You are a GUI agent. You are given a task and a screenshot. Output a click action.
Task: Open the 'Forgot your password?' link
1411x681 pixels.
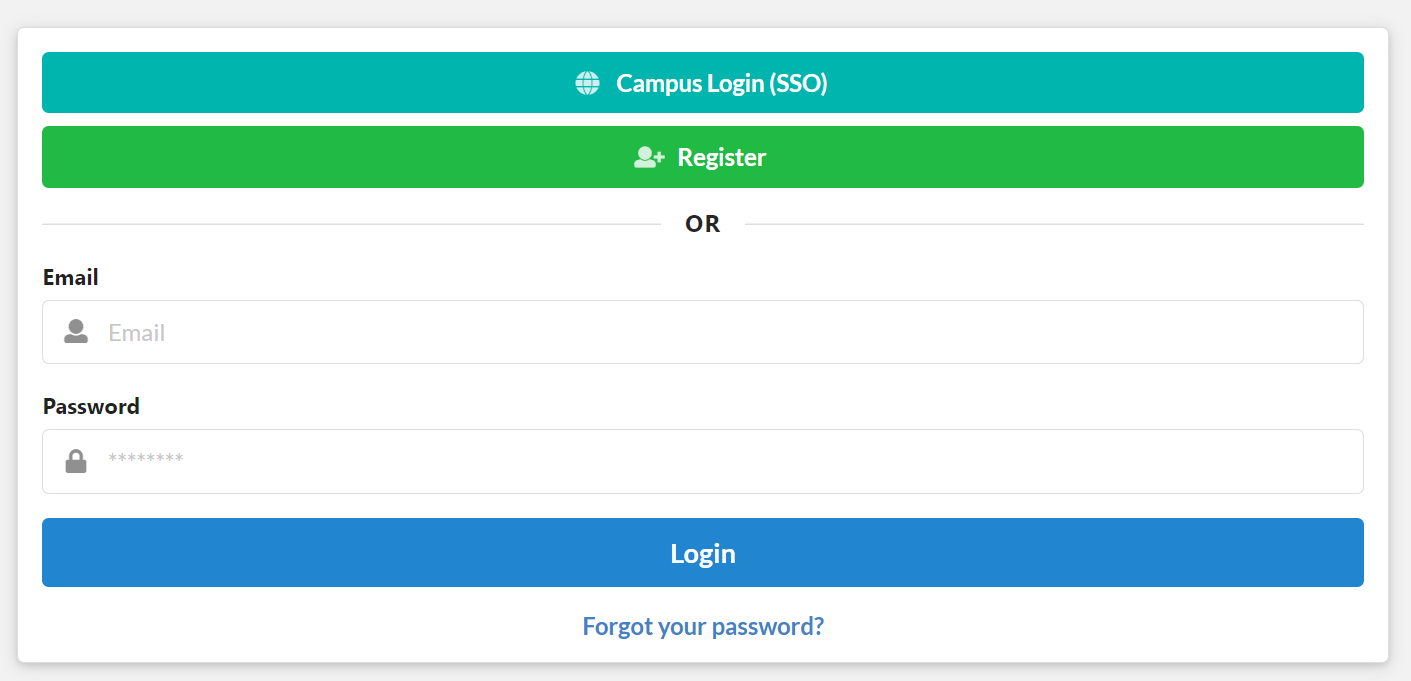tap(703, 626)
